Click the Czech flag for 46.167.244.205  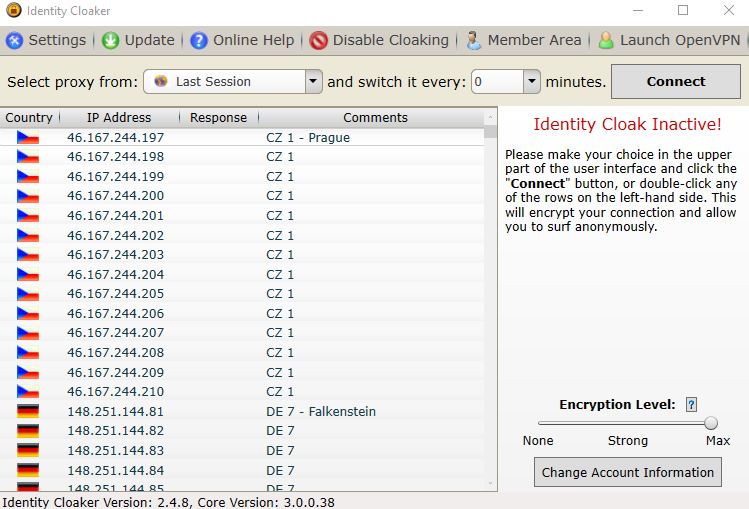28,294
